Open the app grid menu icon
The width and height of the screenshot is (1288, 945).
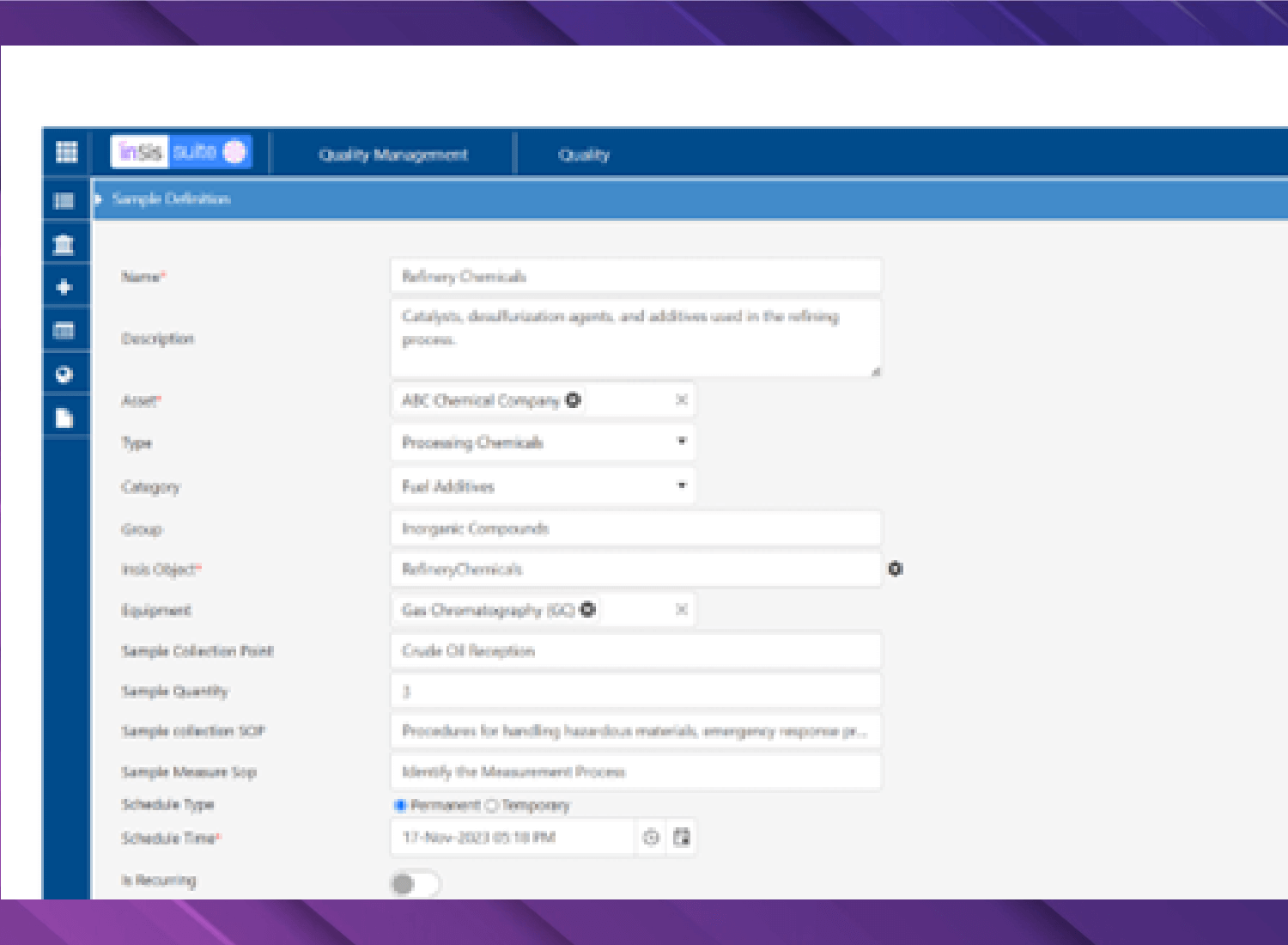(x=66, y=152)
